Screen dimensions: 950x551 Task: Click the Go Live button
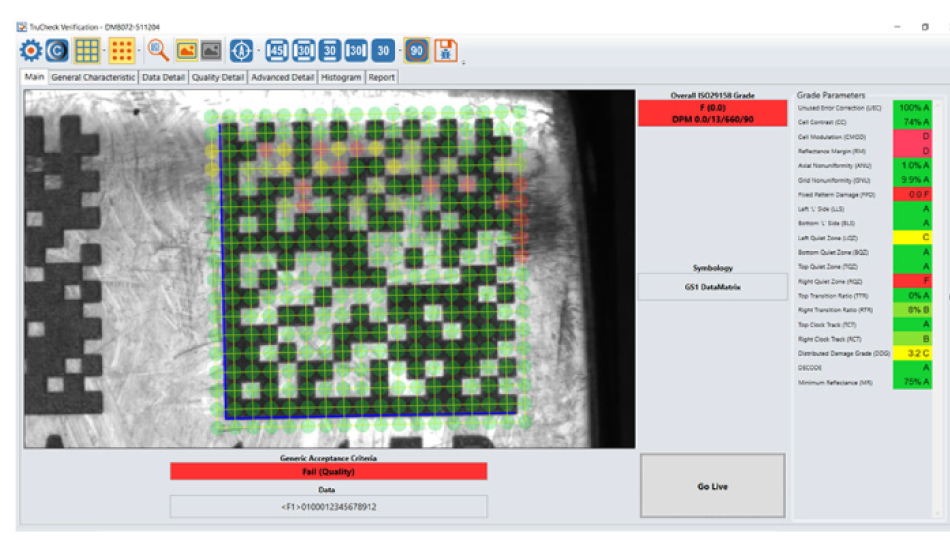pos(712,486)
